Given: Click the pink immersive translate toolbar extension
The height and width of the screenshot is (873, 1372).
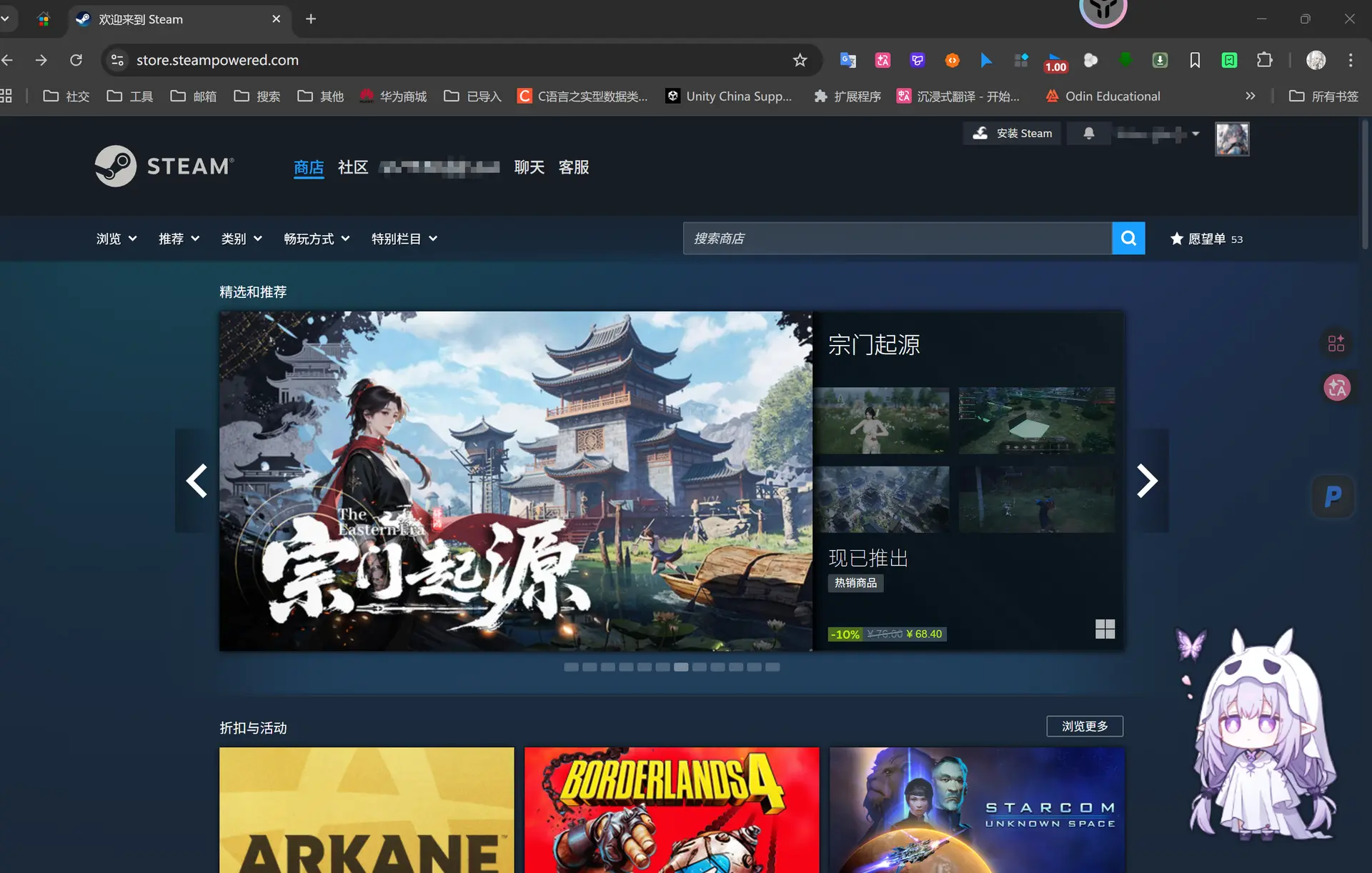Looking at the screenshot, I should click(883, 61).
